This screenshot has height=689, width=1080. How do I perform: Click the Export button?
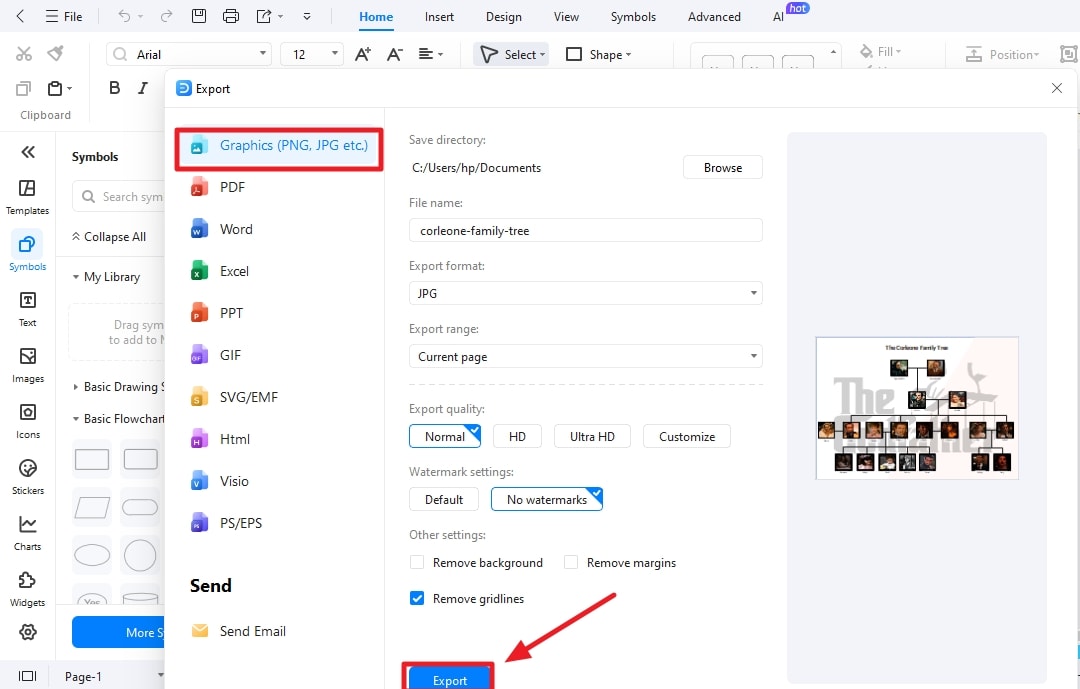[x=448, y=678]
